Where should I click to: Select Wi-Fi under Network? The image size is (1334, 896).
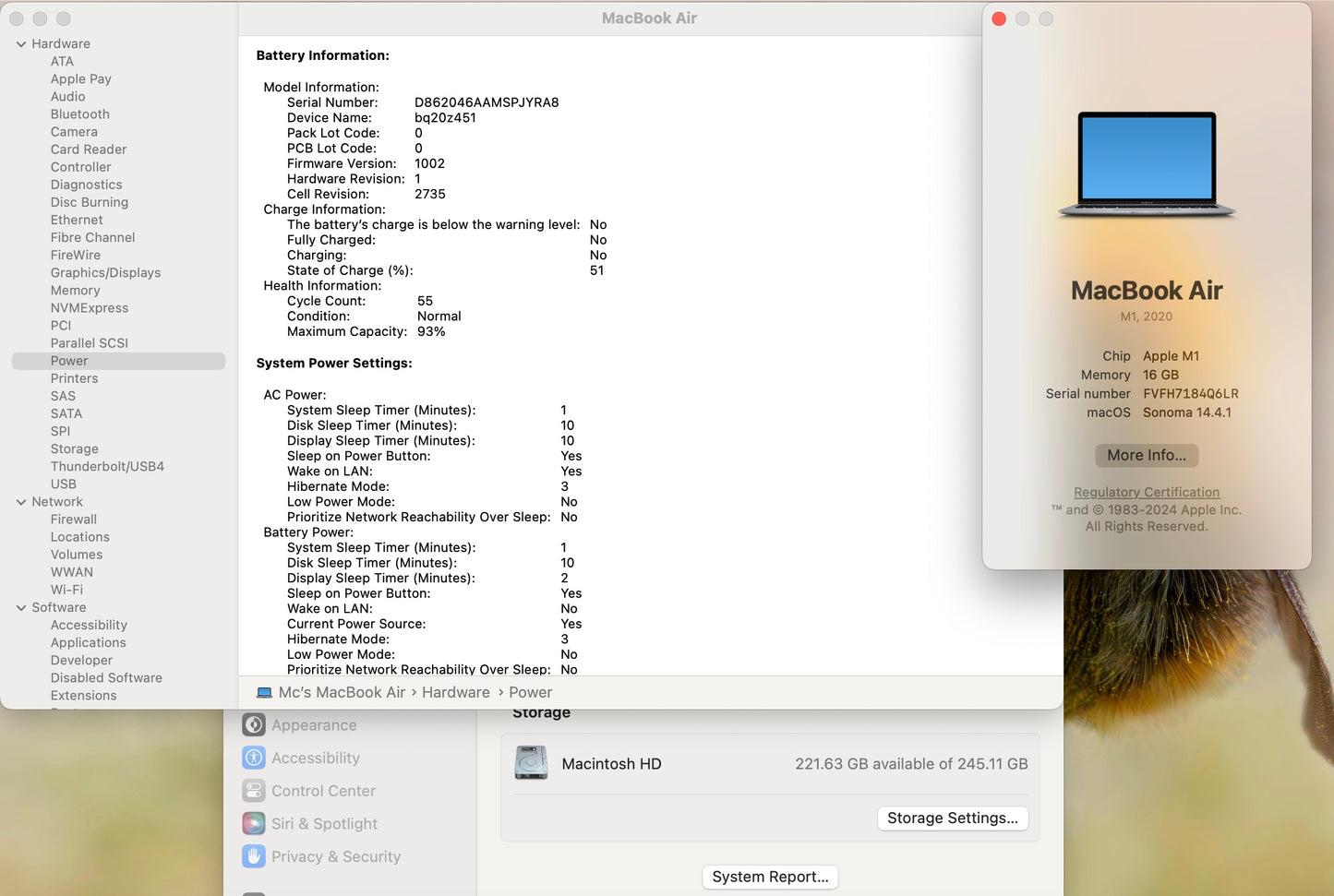pos(66,589)
